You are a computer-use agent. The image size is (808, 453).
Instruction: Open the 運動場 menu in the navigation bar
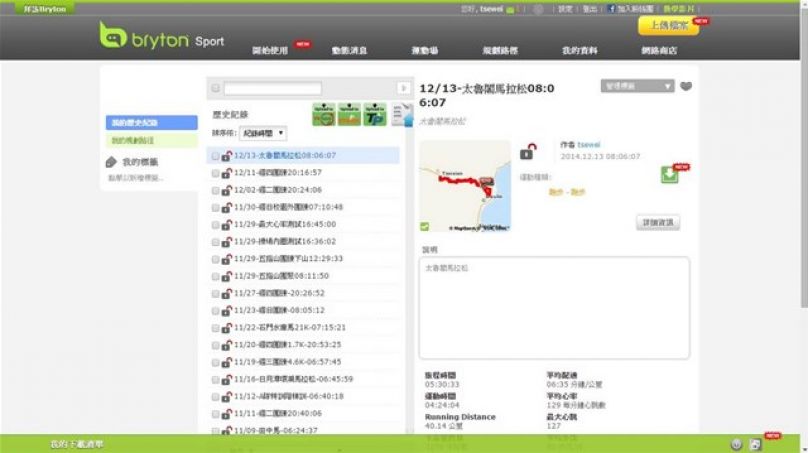tap(427, 50)
